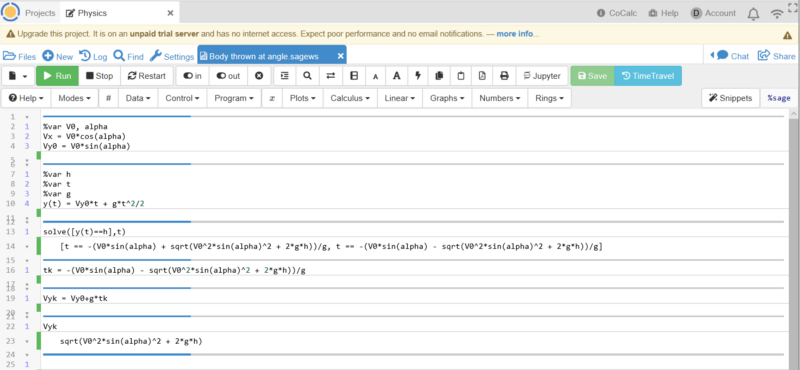The image size is (800, 370).
Task: Click the print icon
Action: (x=504, y=76)
